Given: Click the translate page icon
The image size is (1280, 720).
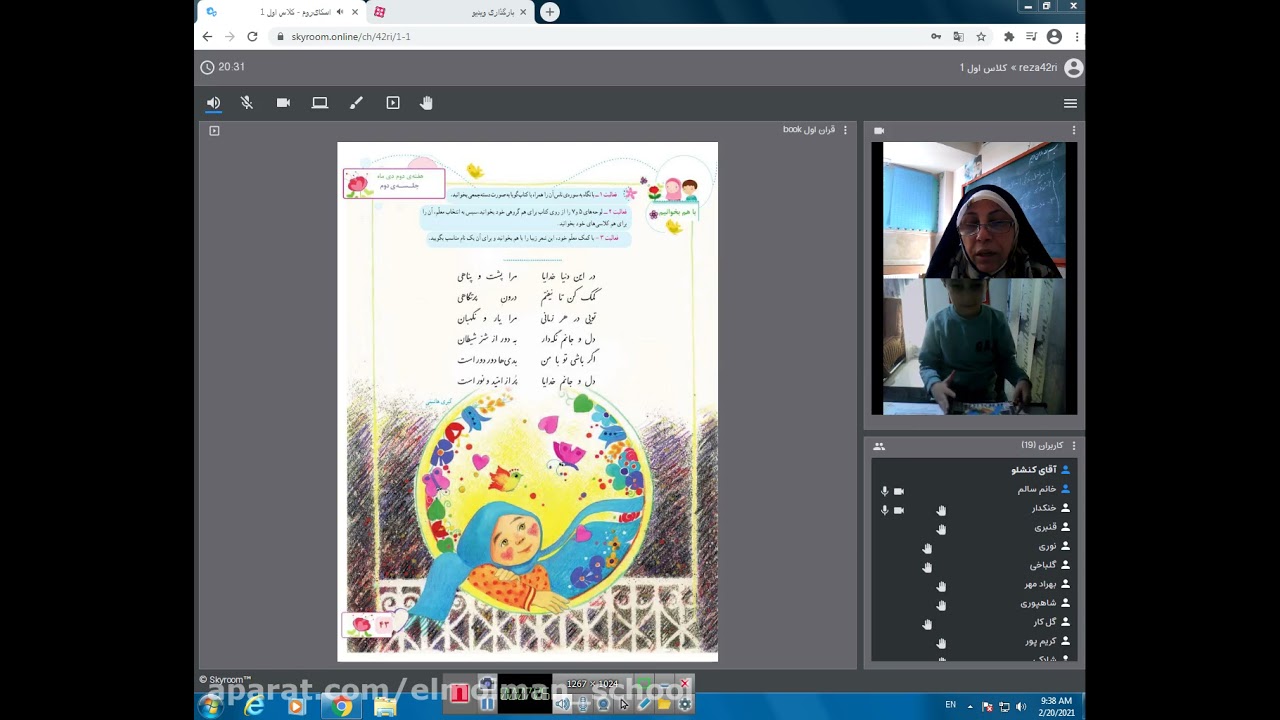Looking at the screenshot, I should (x=958, y=36).
